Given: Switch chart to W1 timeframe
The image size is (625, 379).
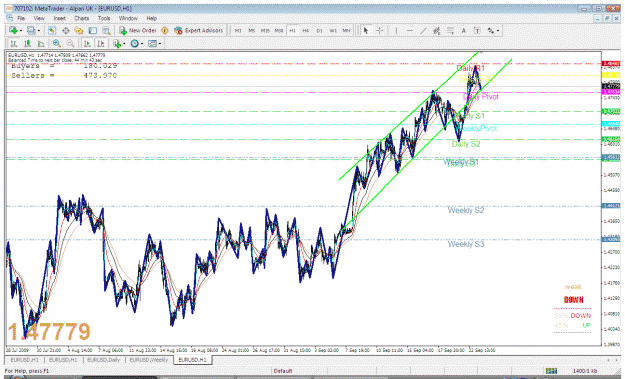Looking at the screenshot, I should (333, 30).
